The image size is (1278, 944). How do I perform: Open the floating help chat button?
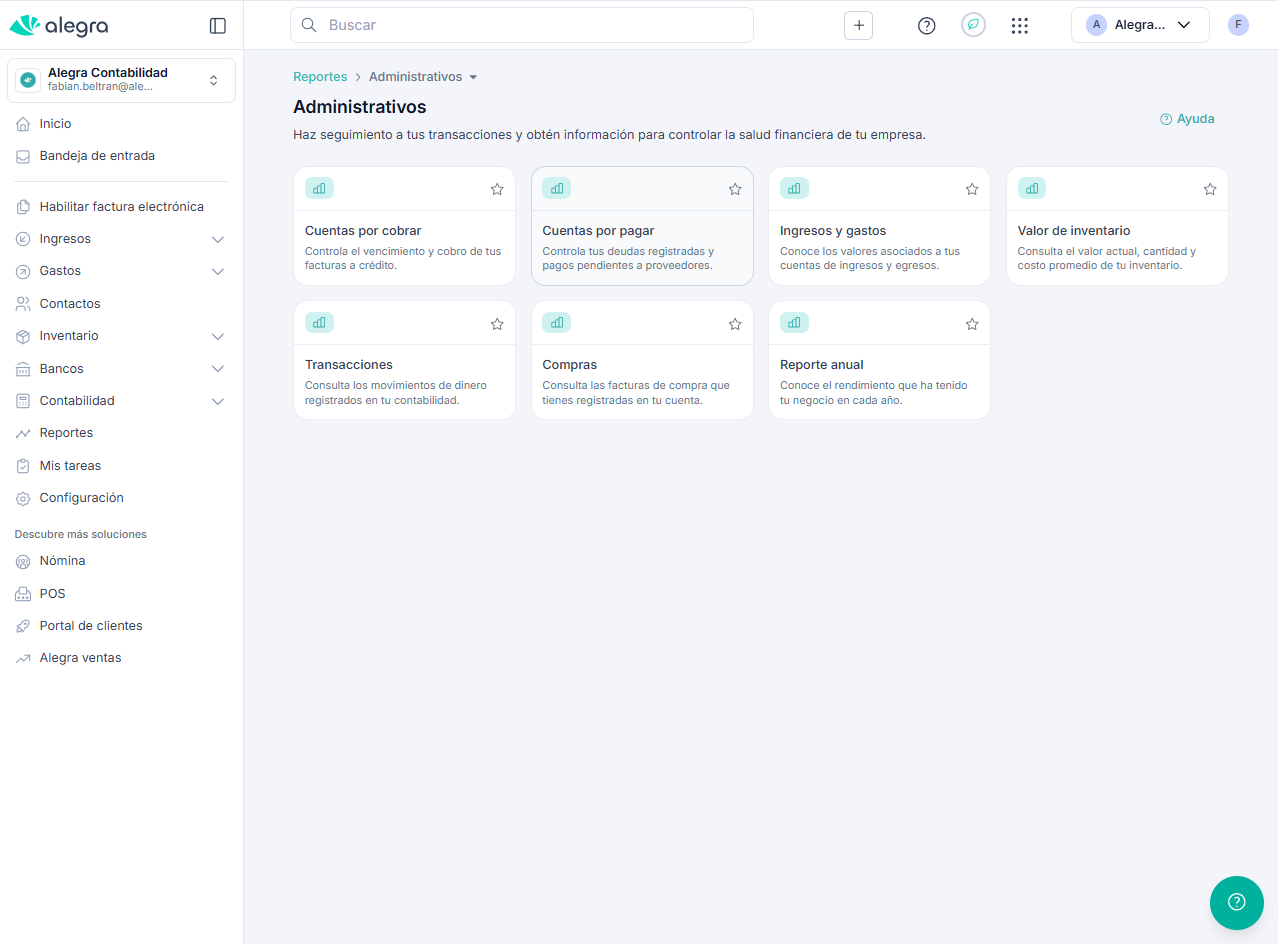tap(1236, 902)
